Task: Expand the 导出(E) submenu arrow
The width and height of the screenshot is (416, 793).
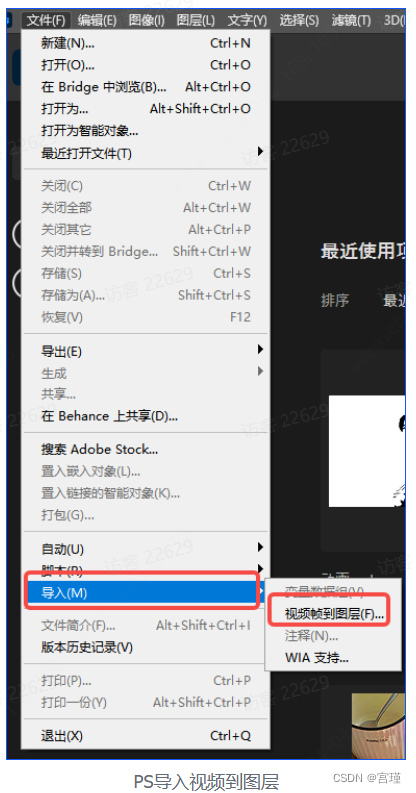Action: pyautogui.click(x=260, y=349)
